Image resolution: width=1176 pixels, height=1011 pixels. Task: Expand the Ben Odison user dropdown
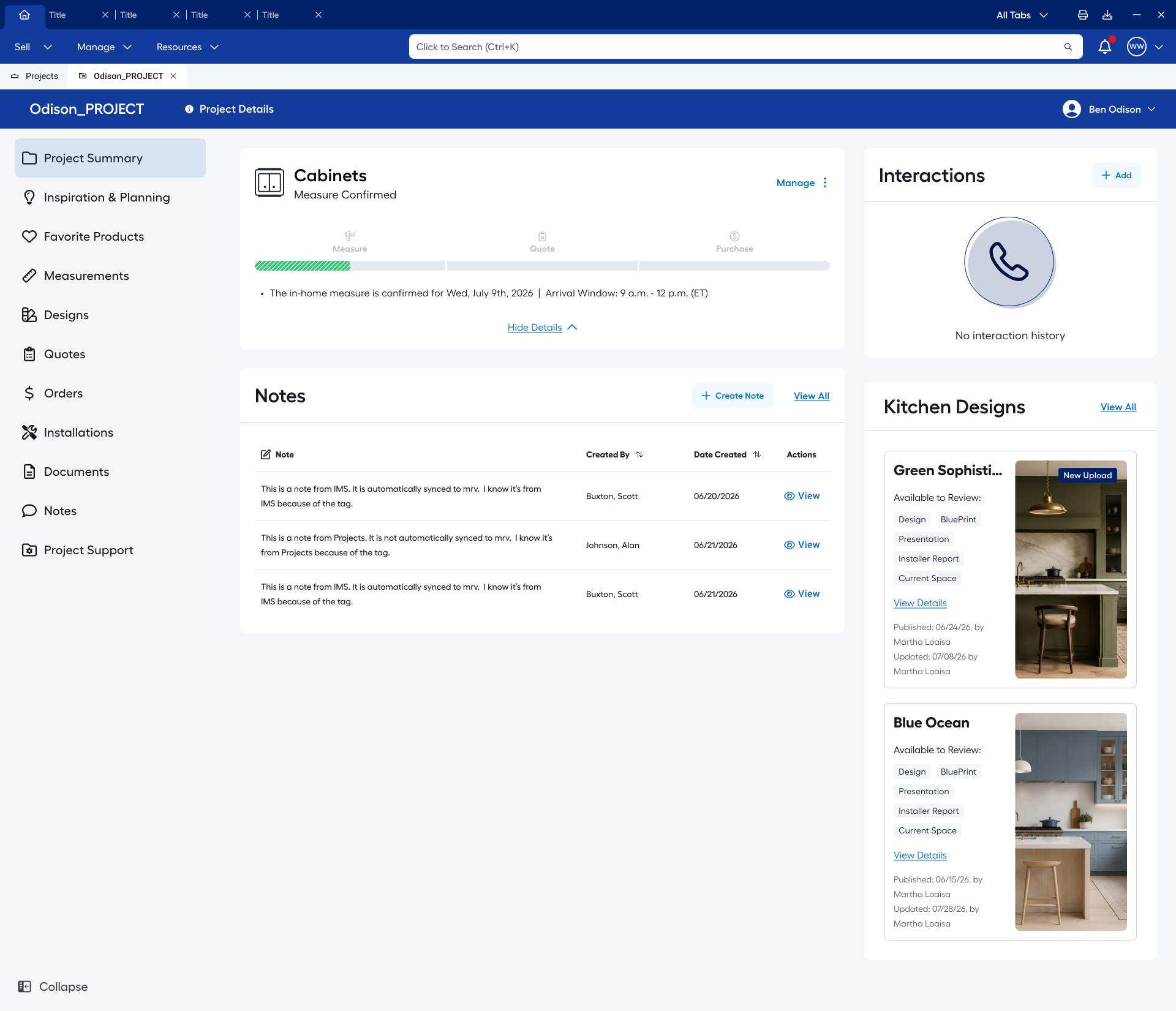(x=1109, y=109)
